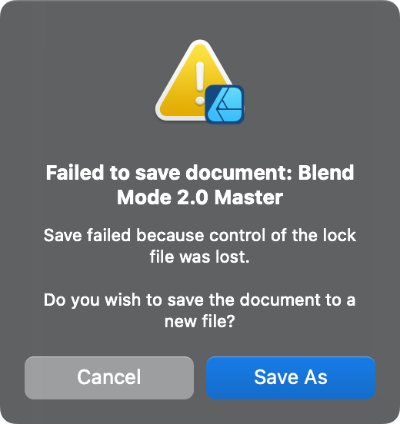Click the "Failed to save document" heading
The image size is (400, 424).
[x=169, y=173]
